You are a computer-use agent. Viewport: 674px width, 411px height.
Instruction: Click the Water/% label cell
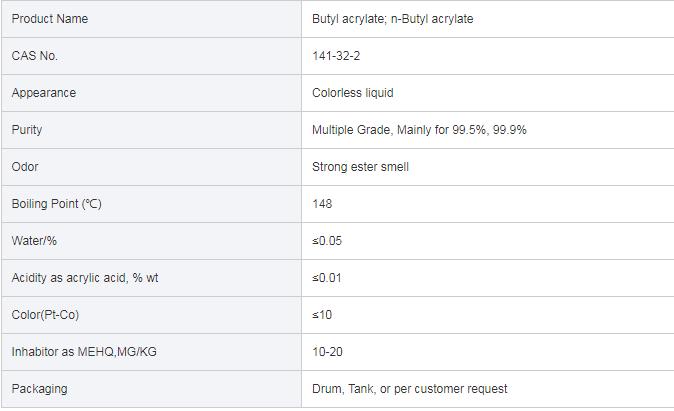[33, 241]
